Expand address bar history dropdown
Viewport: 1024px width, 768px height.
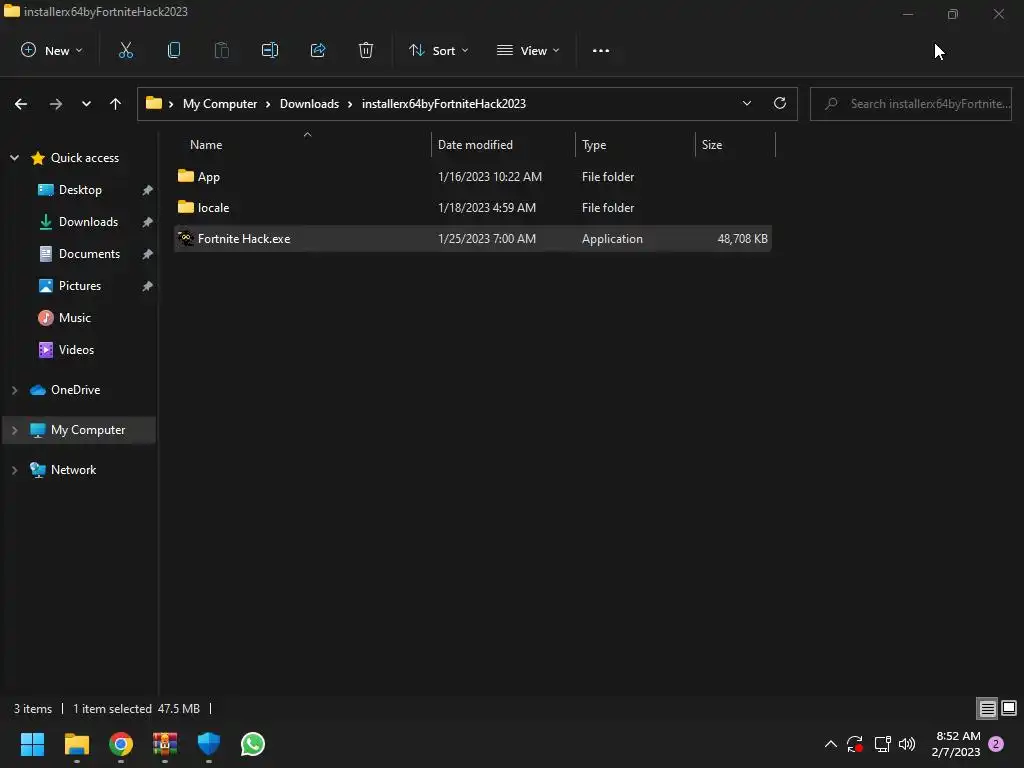(746, 103)
